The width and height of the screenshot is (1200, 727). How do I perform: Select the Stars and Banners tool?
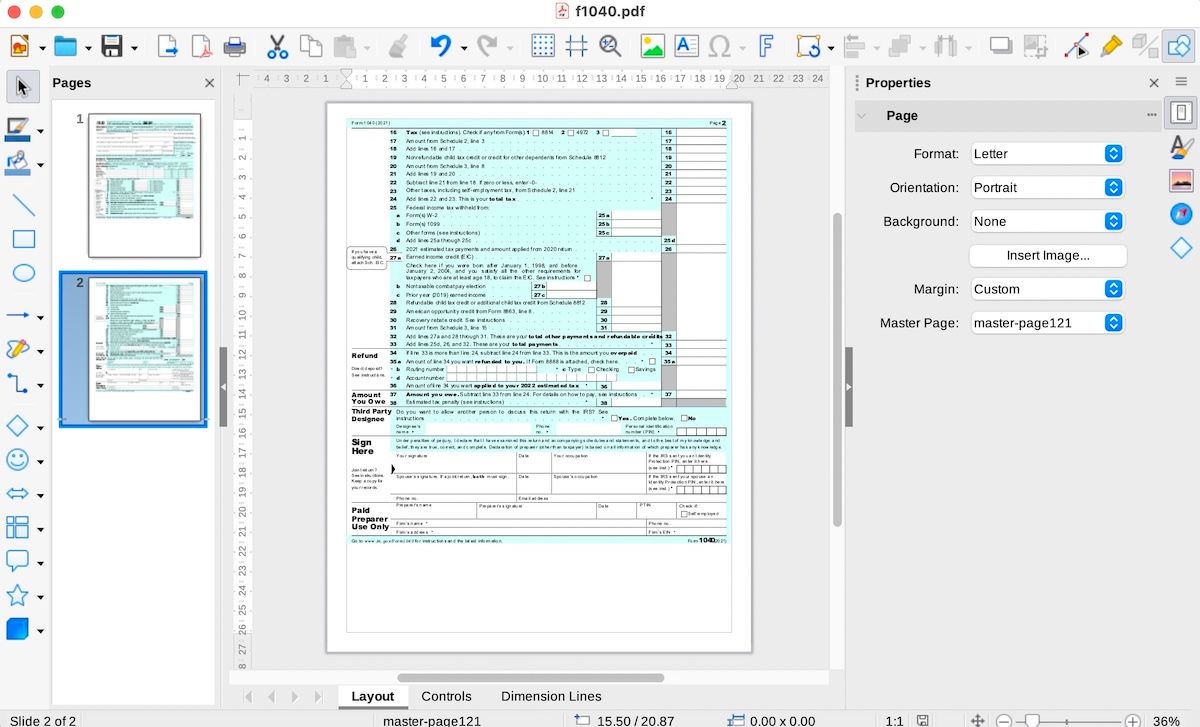(17, 595)
